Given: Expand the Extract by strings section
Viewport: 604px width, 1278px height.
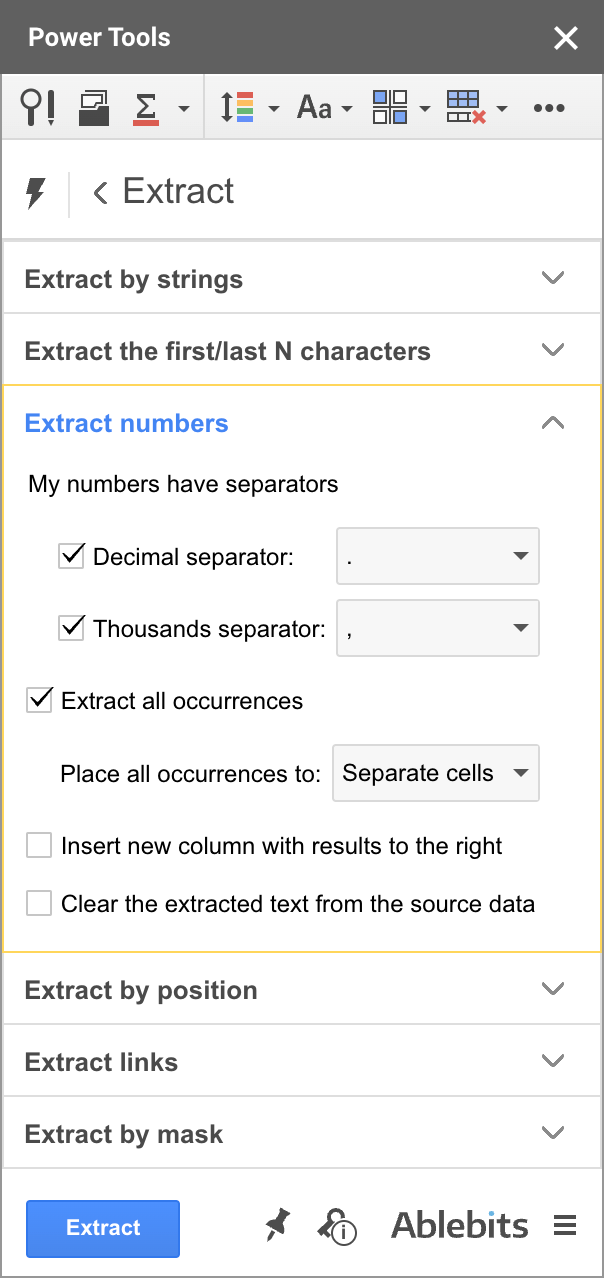Looking at the screenshot, I should 301,279.
